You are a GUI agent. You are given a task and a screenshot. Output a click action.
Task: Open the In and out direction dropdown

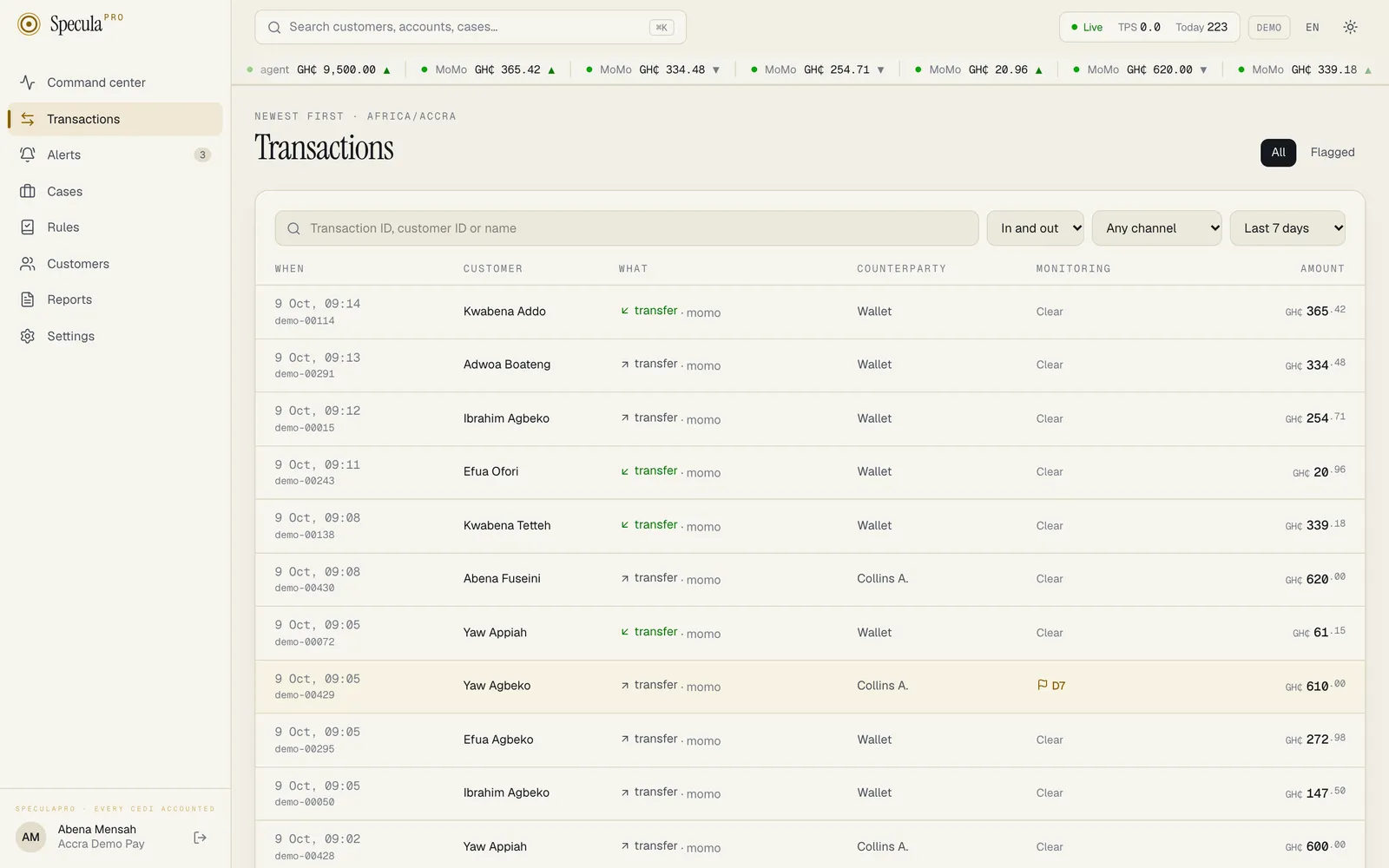[x=1036, y=228]
